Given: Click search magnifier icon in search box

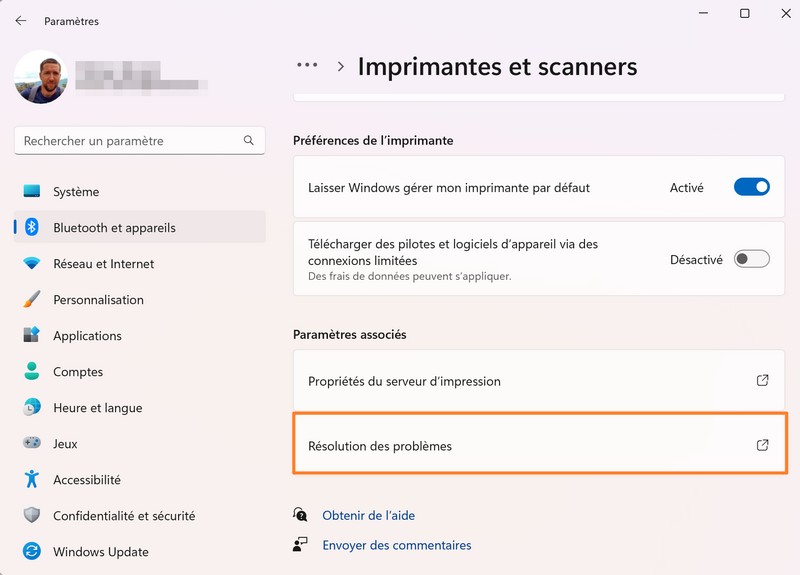Looking at the screenshot, I should [249, 141].
